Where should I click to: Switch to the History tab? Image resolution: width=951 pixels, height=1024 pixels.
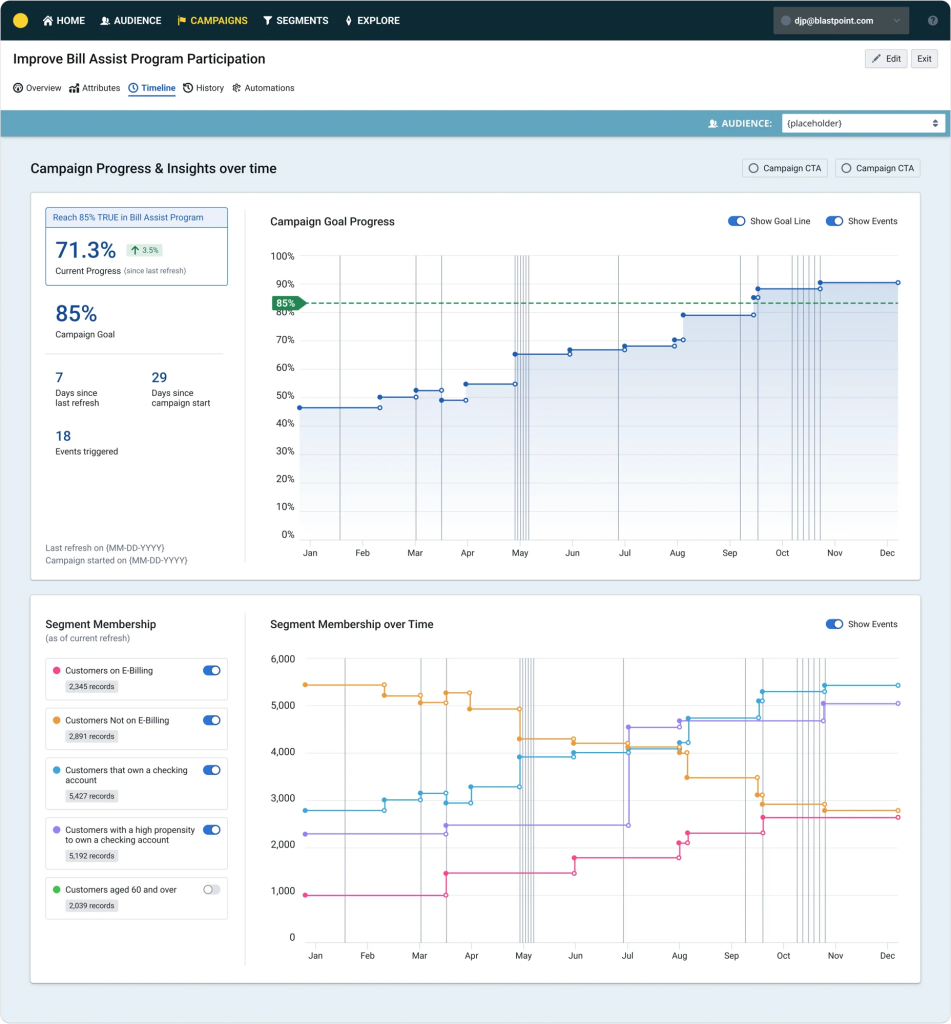click(x=204, y=88)
